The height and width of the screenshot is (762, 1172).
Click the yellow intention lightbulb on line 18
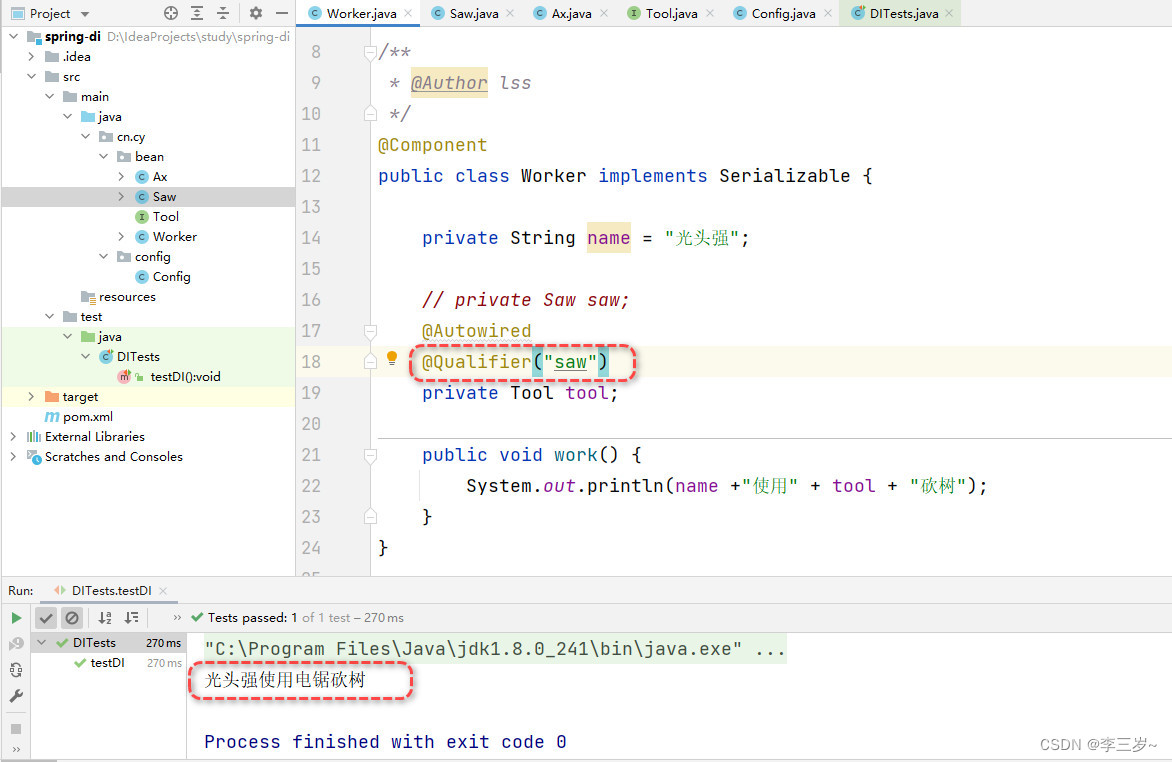point(392,358)
